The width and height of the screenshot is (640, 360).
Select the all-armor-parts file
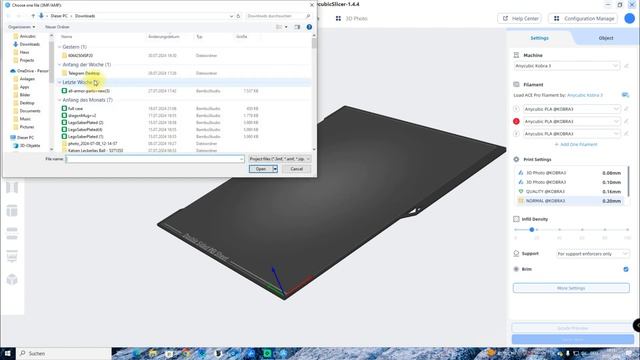(x=89, y=91)
